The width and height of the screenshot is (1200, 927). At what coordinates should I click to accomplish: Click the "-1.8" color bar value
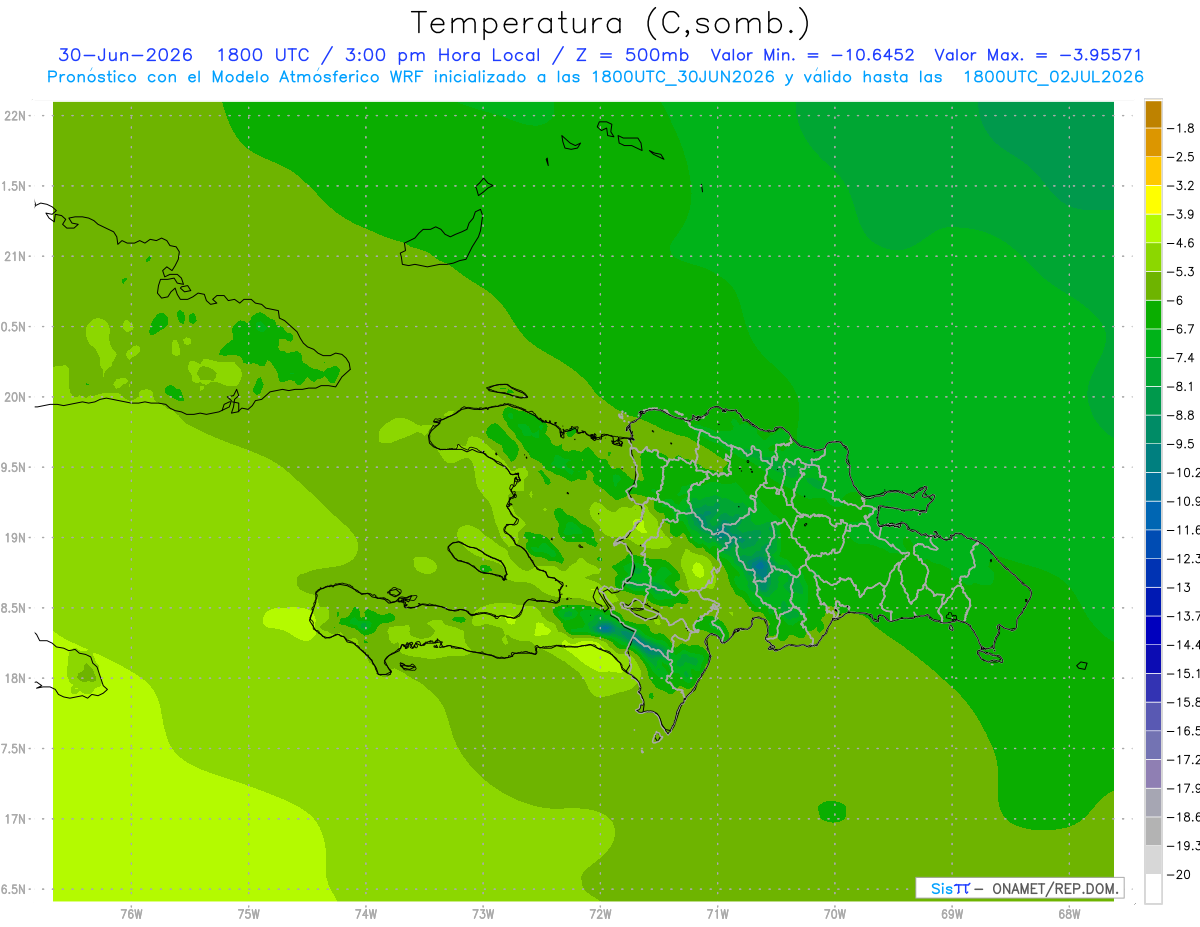pos(1181,128)
